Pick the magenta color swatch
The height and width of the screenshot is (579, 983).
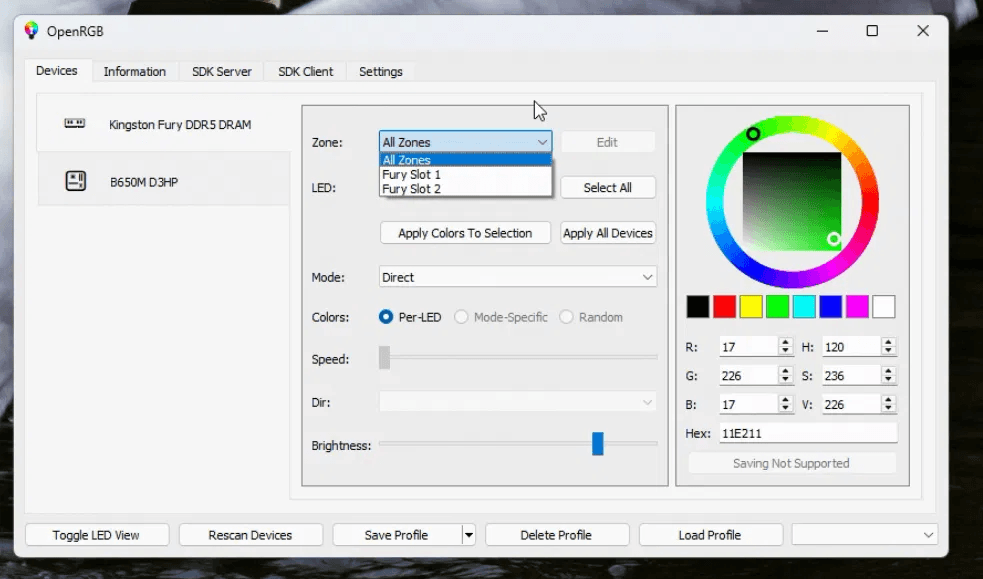coord(857,306)
